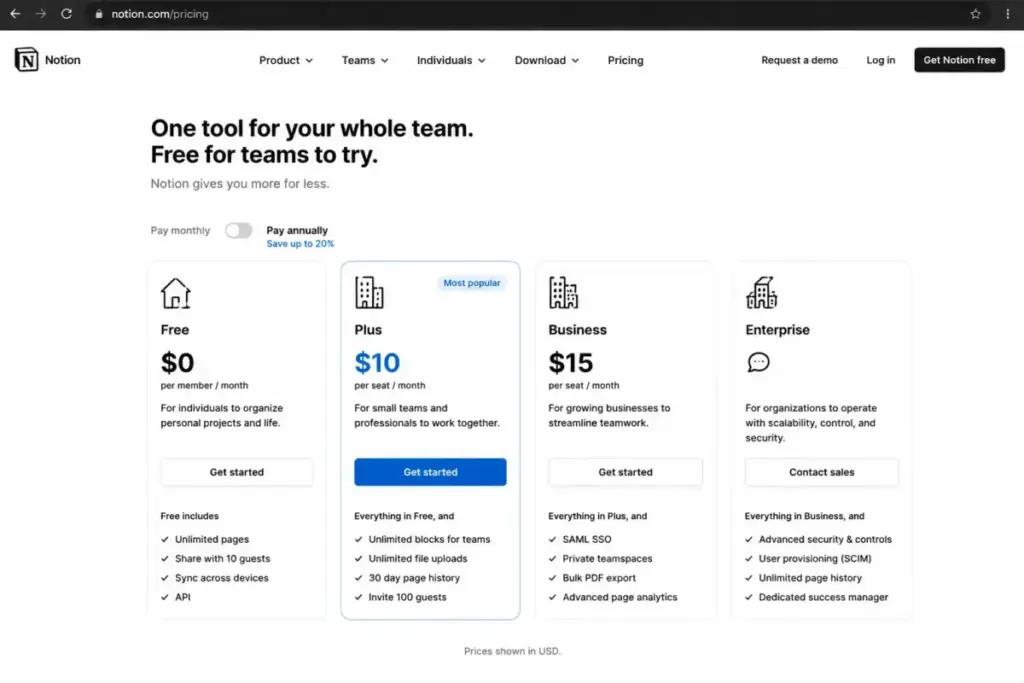This screenshot has height=683, width=1024.
Task: Click the $0 price on Free plan
Action: (177, 362)
